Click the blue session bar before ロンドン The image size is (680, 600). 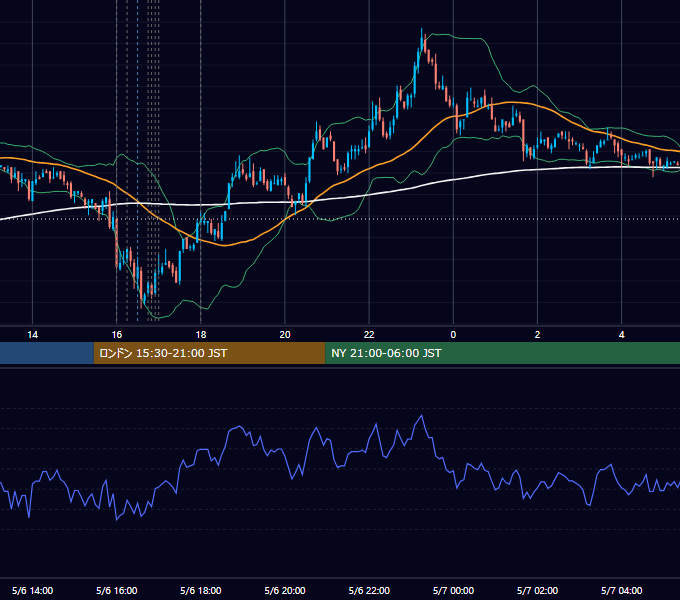tap(47, 353)
